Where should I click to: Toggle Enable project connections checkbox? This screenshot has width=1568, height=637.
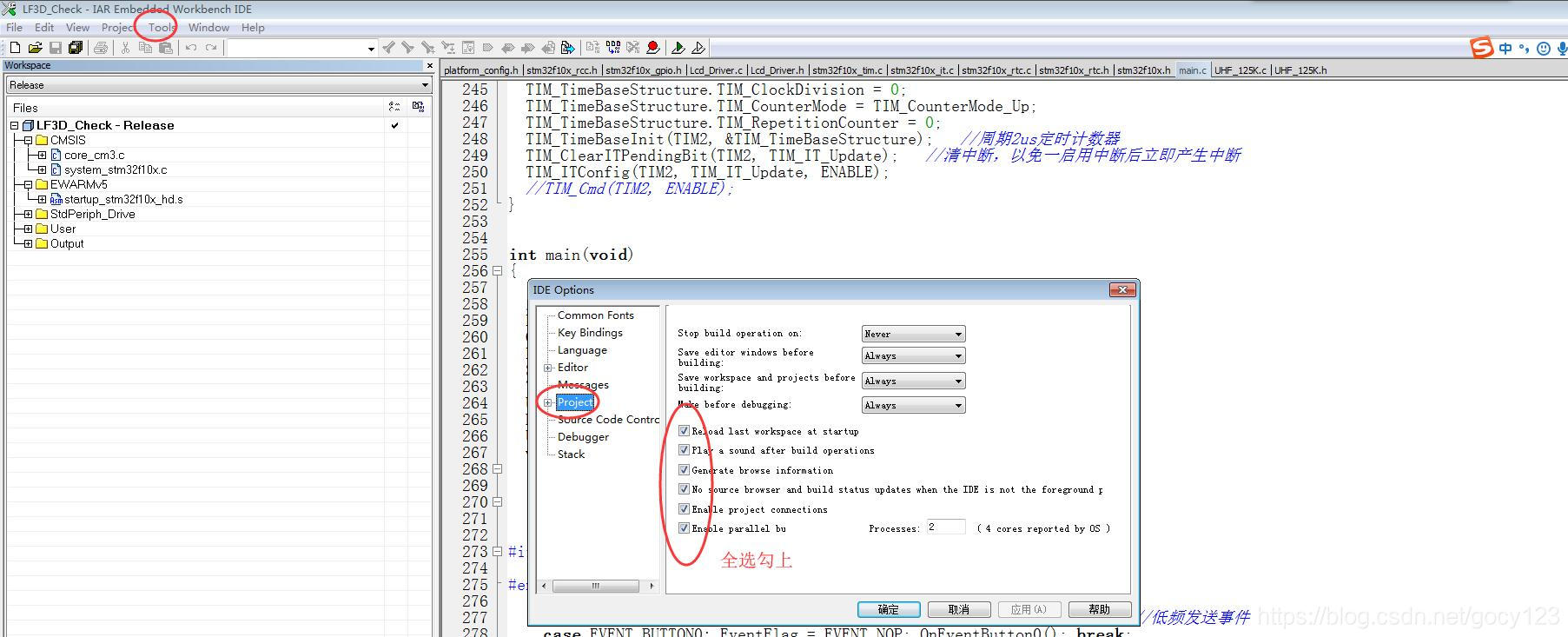684,508
